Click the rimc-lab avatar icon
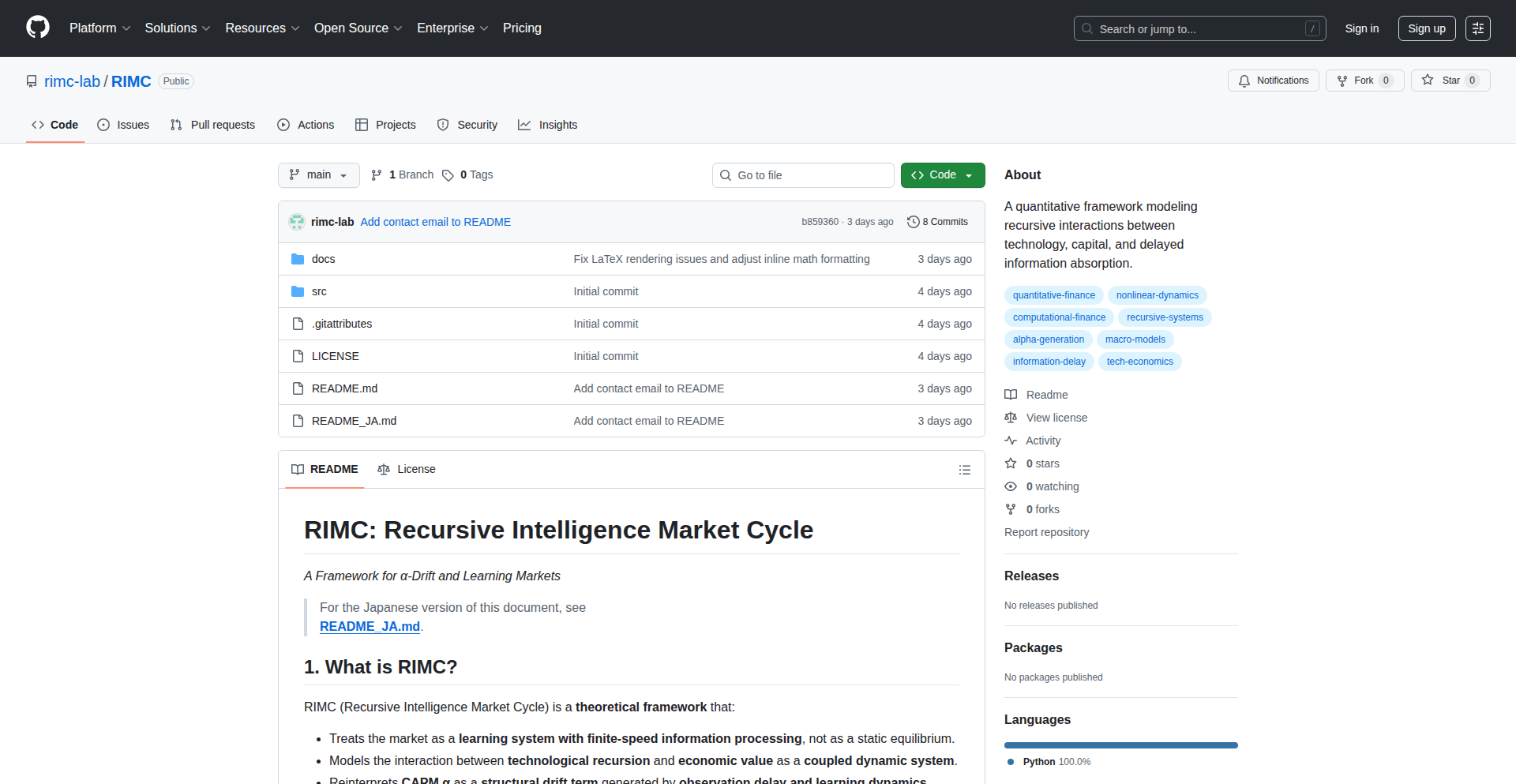 point(297,222)
